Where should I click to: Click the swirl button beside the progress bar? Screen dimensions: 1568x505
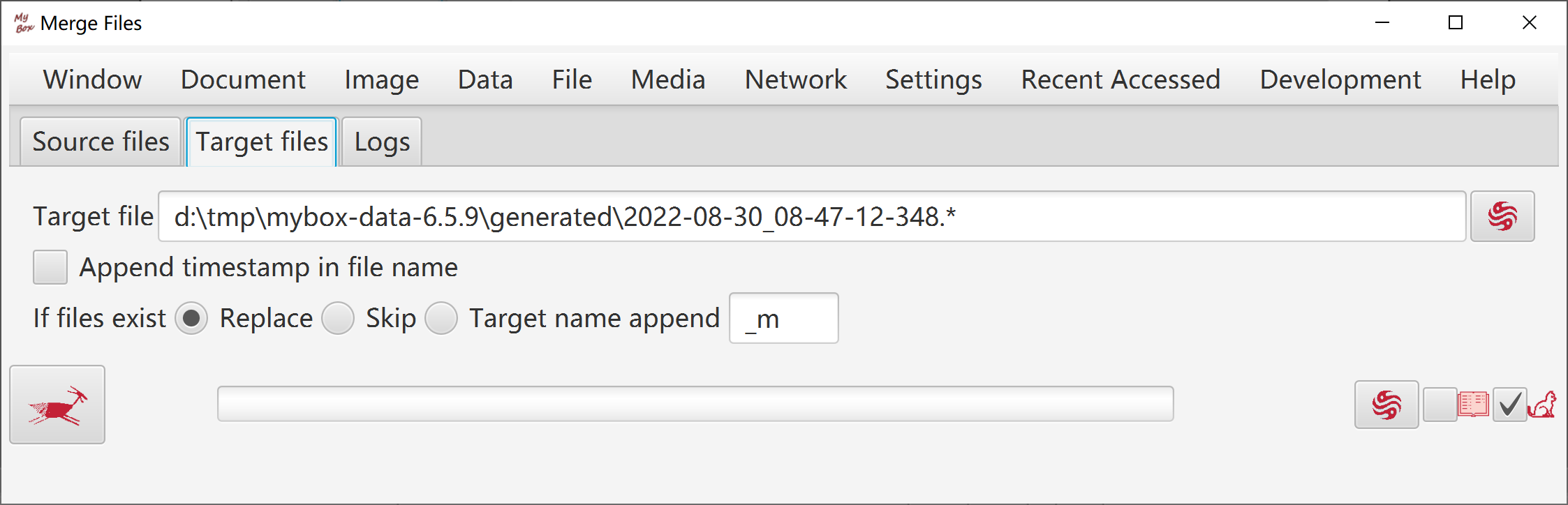click(1386, 405)
